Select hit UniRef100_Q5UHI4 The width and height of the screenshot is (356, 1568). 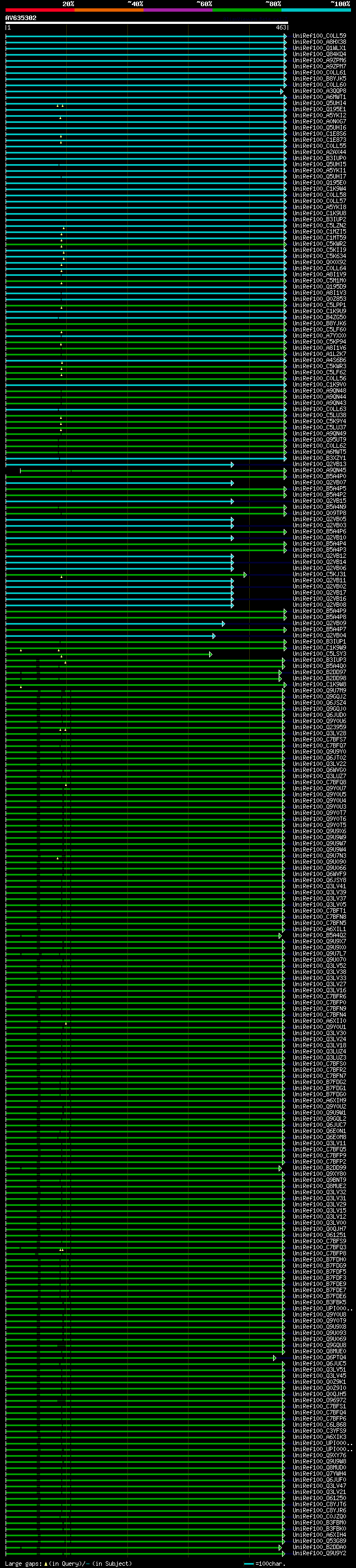(319, 103)
